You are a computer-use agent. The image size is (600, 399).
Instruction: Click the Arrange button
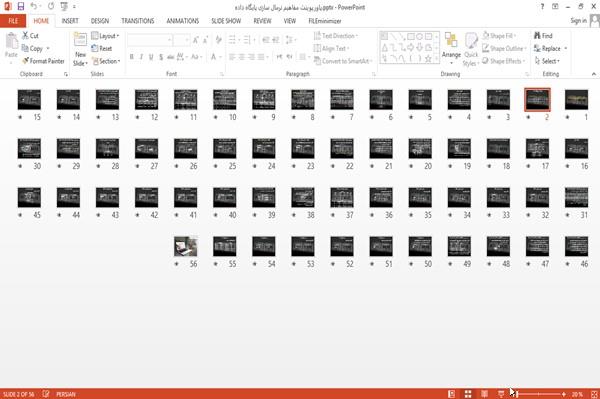pyautogui.click(x=451, y=49)
